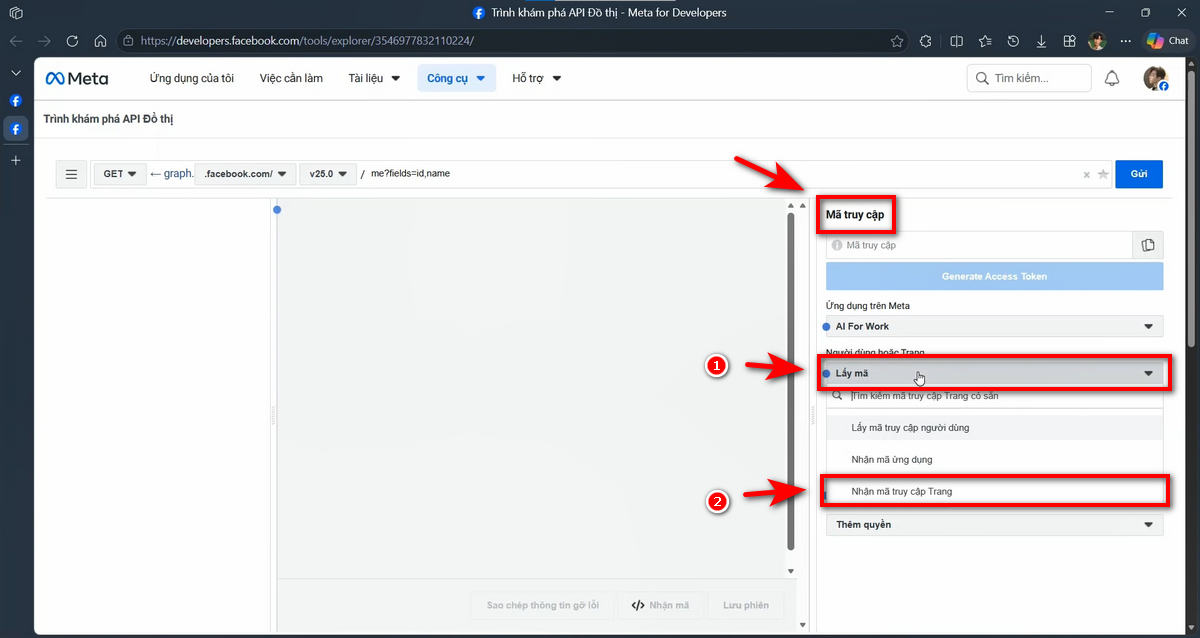1200x638 pixels.
Task: Open the Công cụ menu
Action: coord(456,78)
